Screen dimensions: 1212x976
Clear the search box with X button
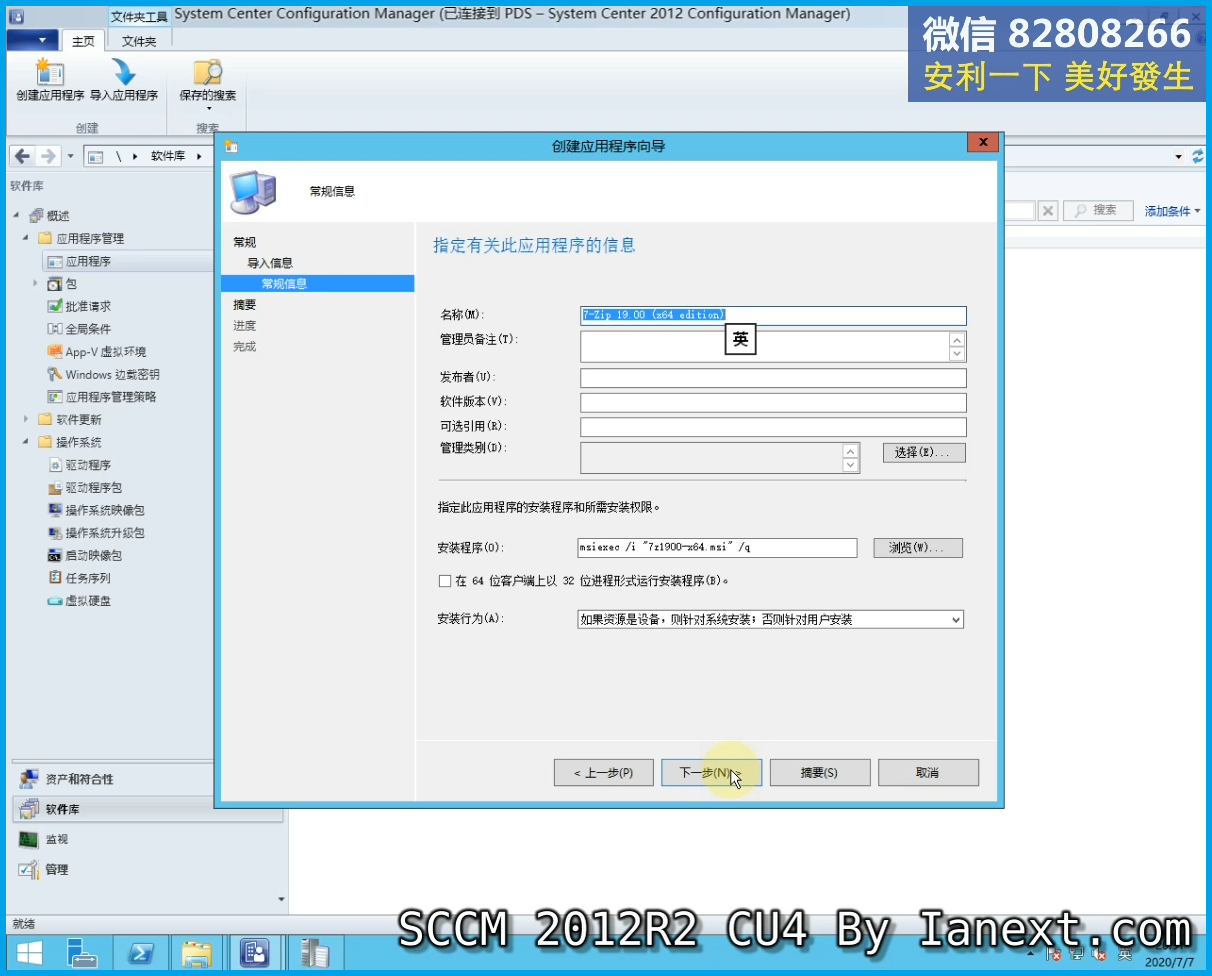coord(1047,211)
